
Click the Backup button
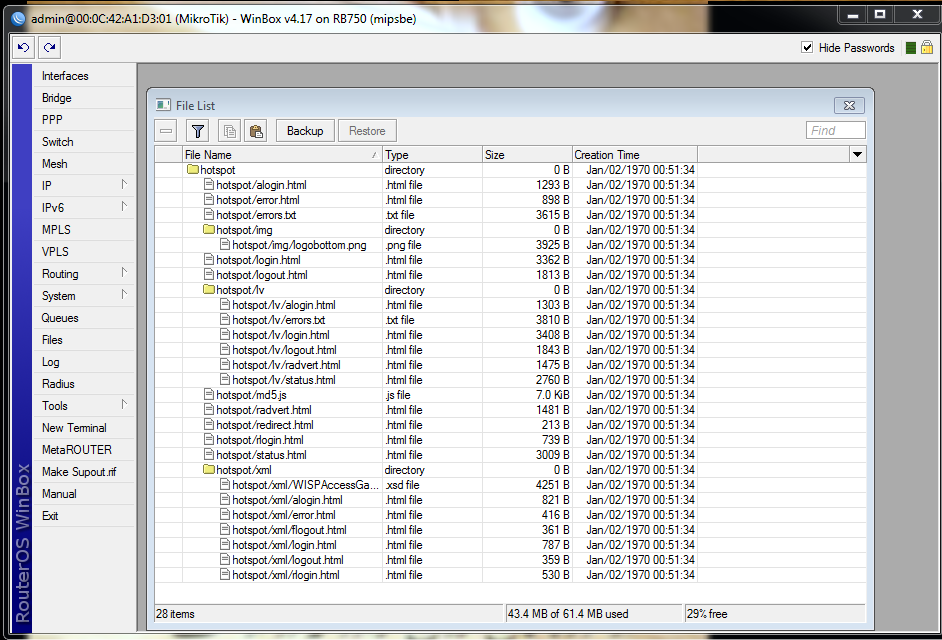pos(304,130)
